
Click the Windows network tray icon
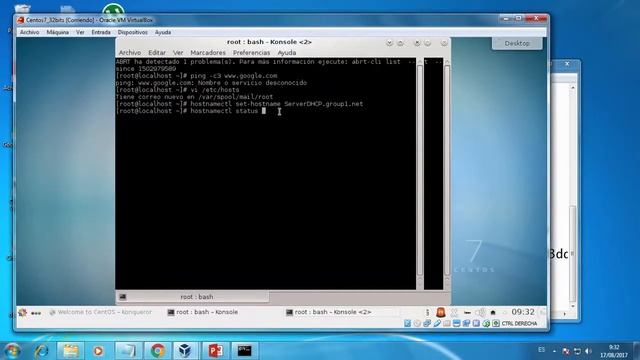pos(577,351)
